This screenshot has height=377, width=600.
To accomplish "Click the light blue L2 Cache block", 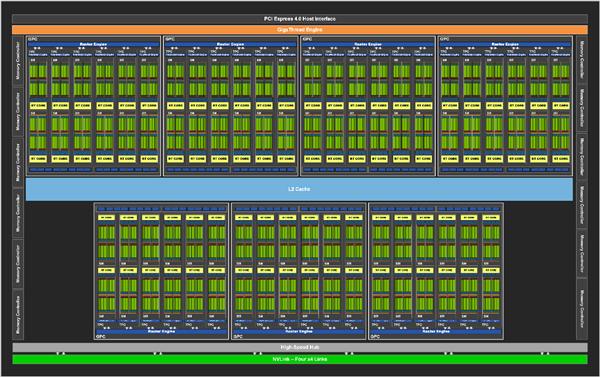I will [299, 189].
